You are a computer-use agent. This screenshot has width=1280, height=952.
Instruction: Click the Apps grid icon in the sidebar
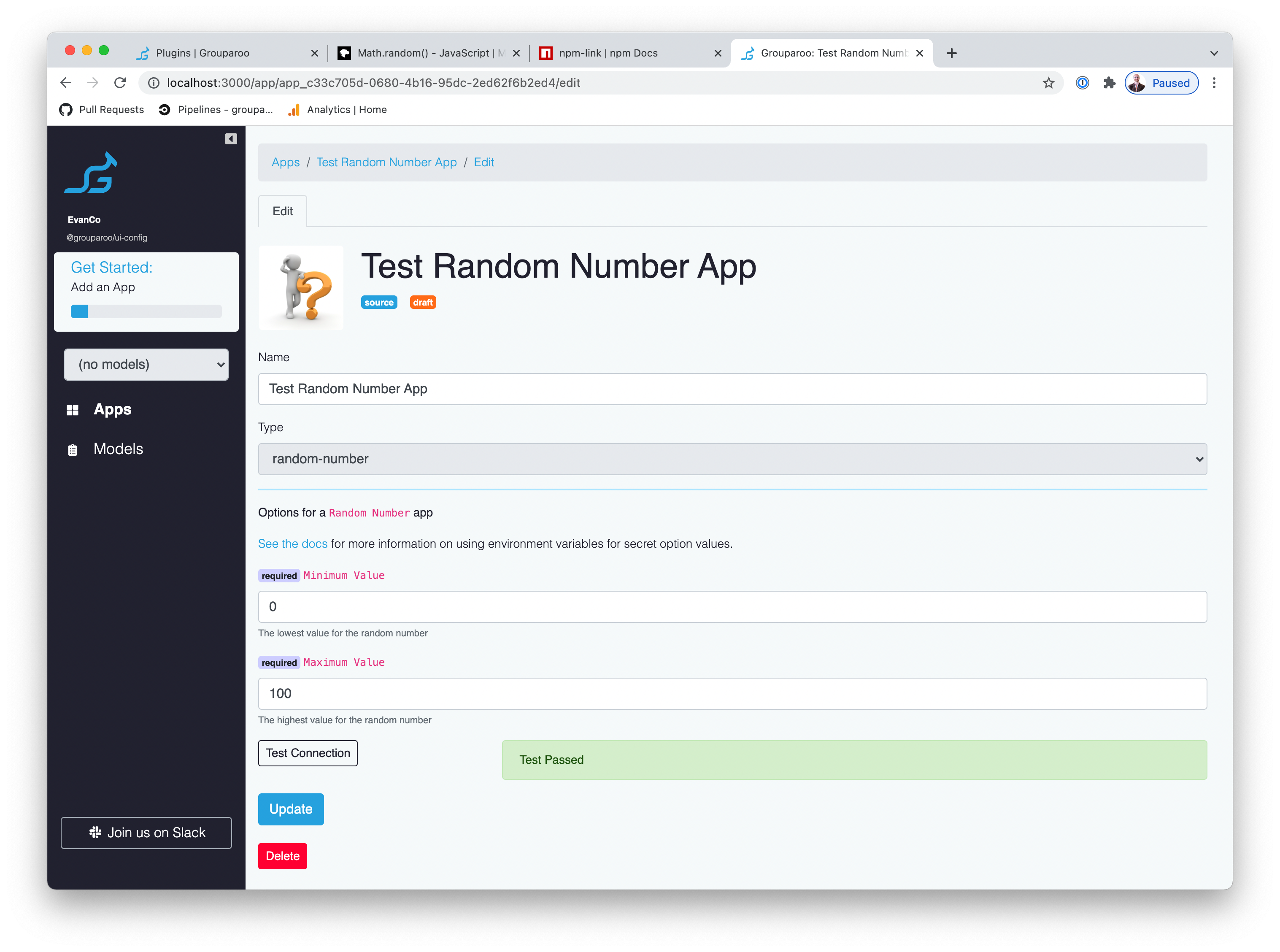tap(73, 410)
